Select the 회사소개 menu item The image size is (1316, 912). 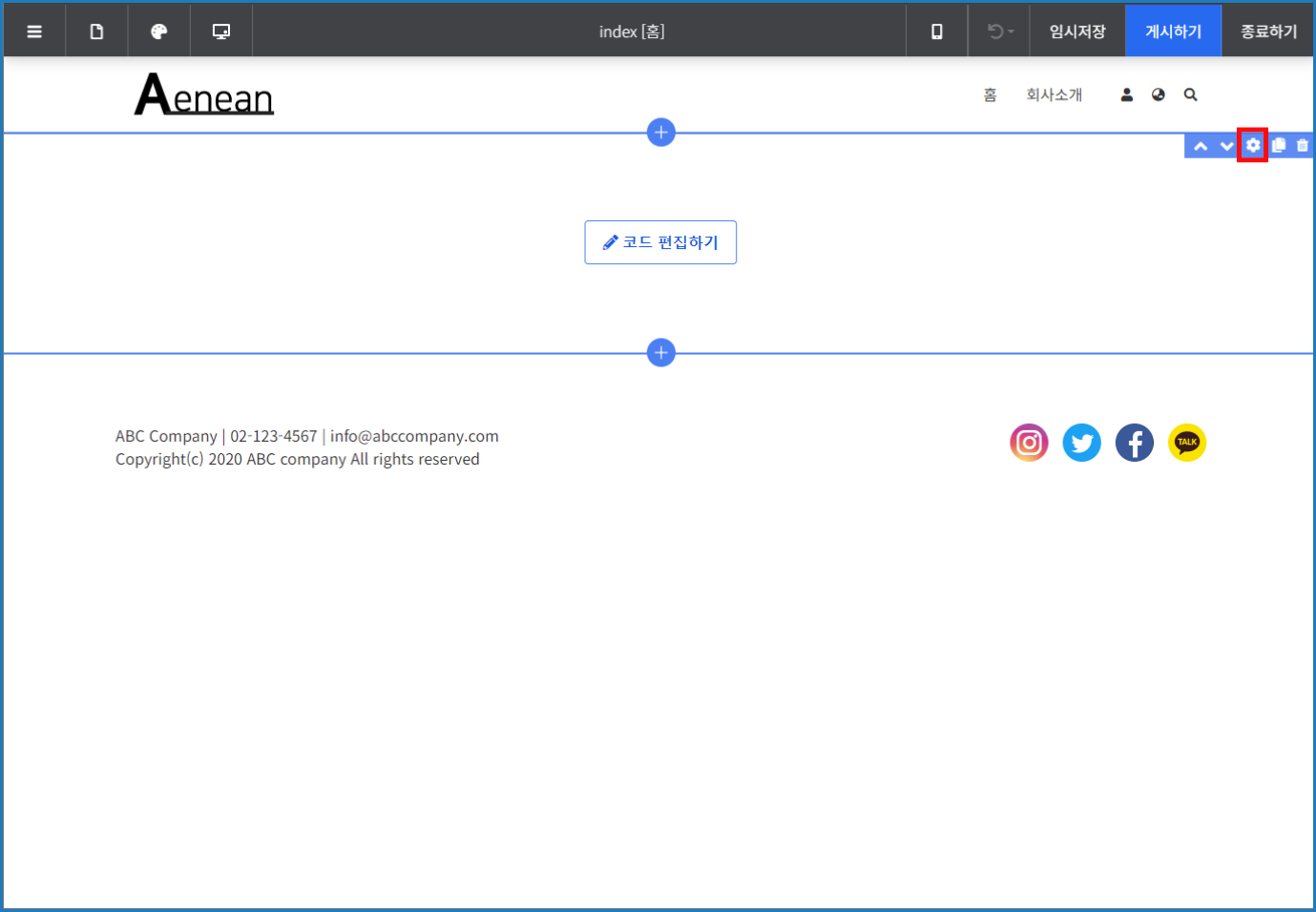[1054, 94]
